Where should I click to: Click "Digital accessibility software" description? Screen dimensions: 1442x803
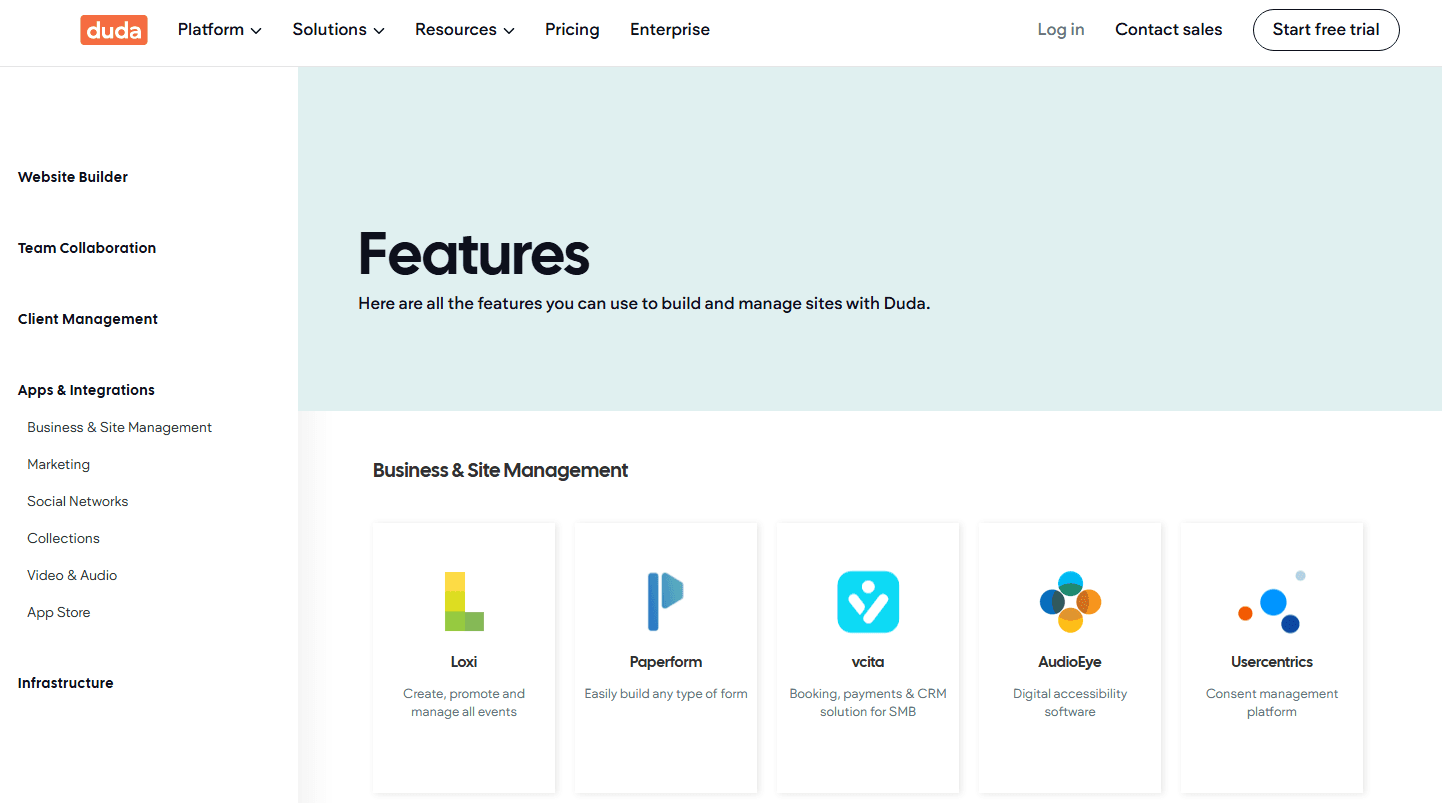click(1070, 703)
